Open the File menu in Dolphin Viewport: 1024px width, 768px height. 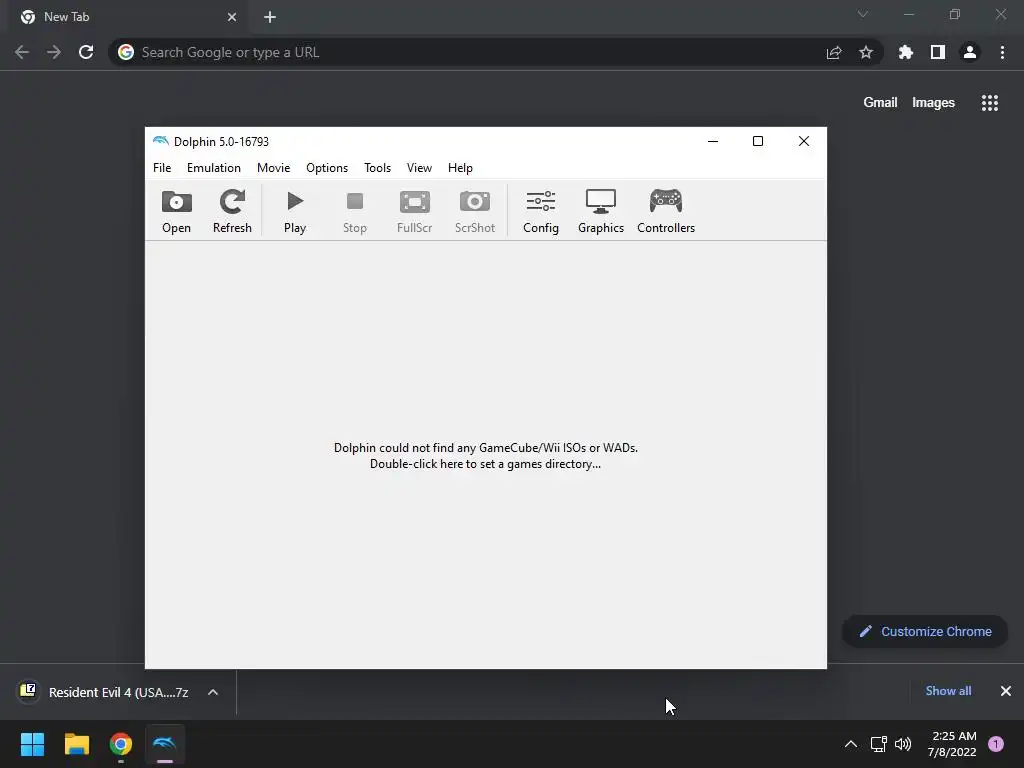[162, 168]
